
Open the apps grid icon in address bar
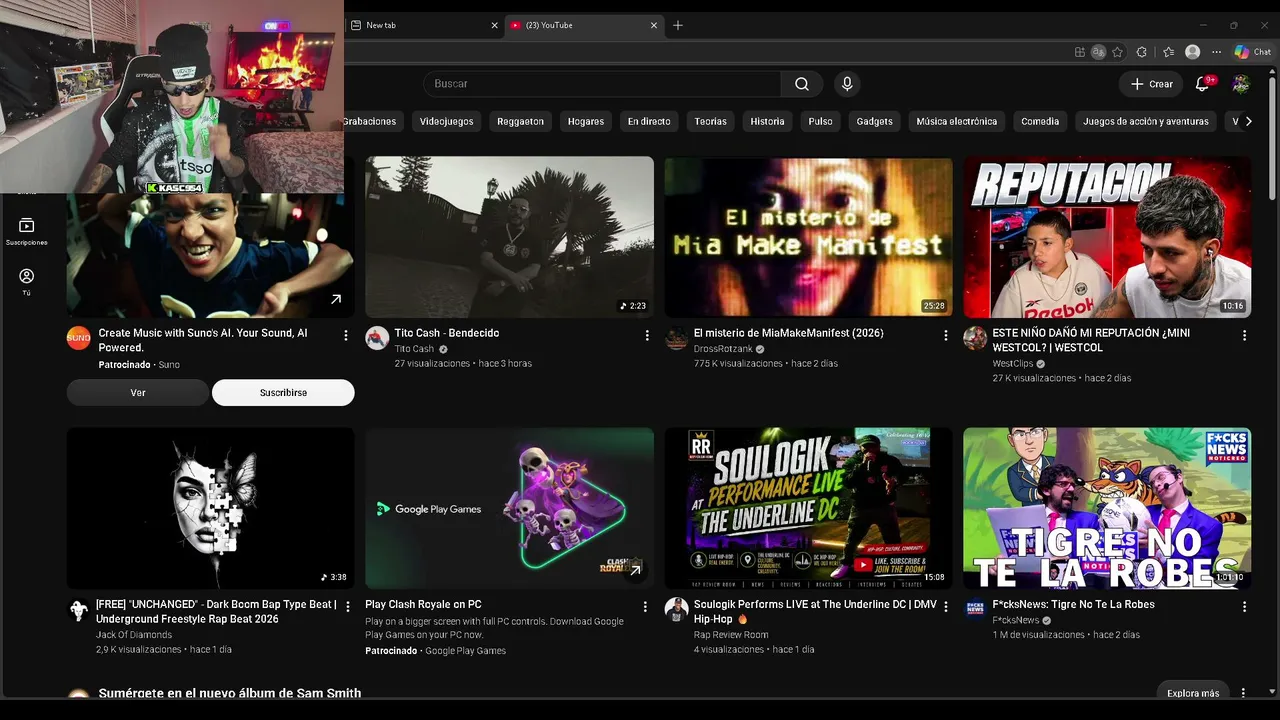click(1080, 52)
